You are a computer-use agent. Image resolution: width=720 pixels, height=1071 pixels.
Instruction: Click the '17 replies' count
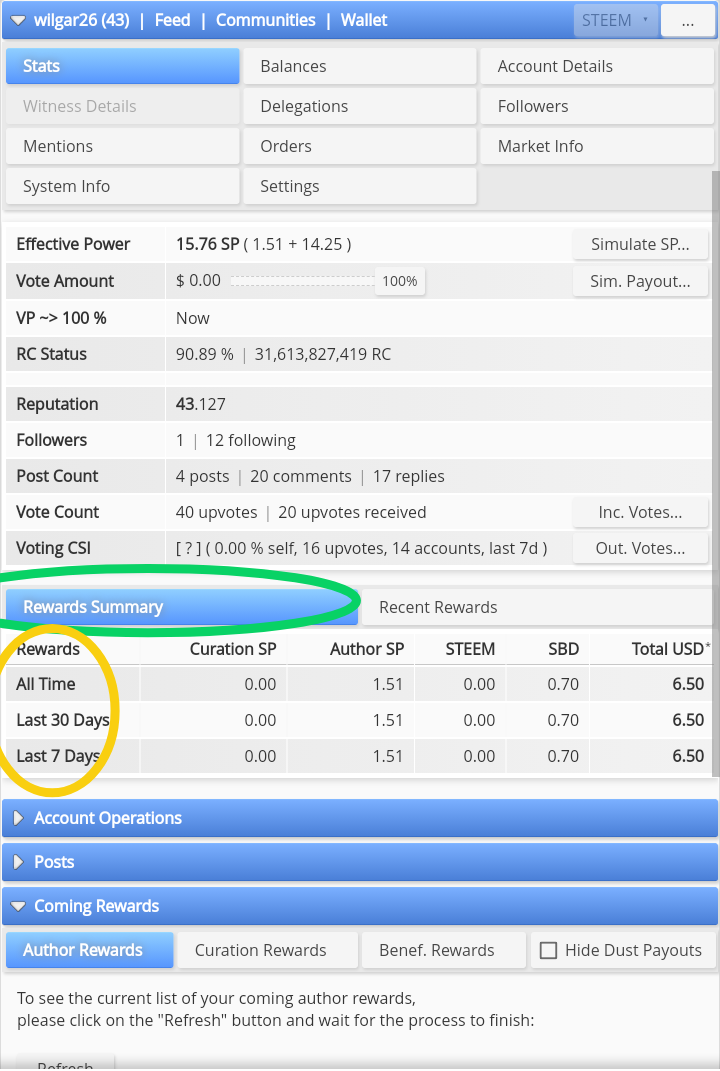point(409,477)
